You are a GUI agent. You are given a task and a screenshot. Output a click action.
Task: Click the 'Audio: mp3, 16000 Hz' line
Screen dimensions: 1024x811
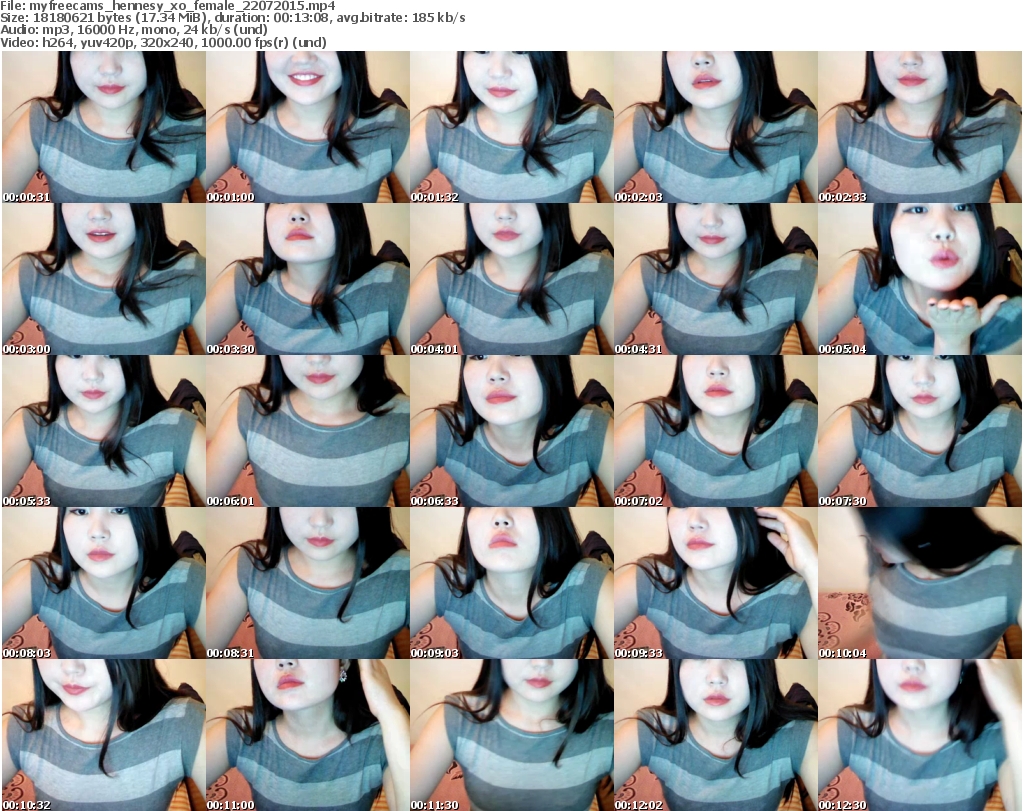[135, 30]
